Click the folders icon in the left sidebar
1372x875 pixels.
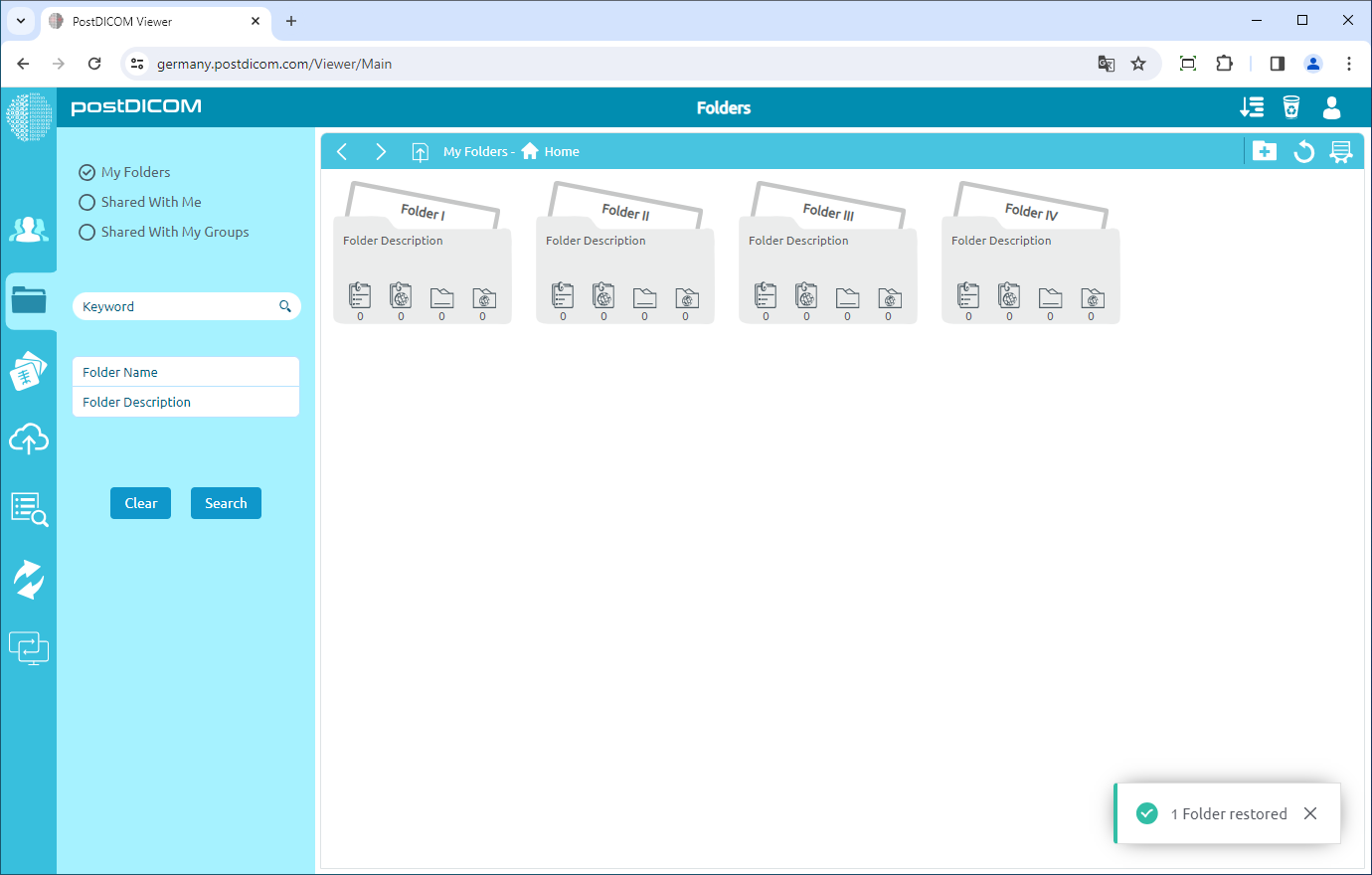[29, 300]
